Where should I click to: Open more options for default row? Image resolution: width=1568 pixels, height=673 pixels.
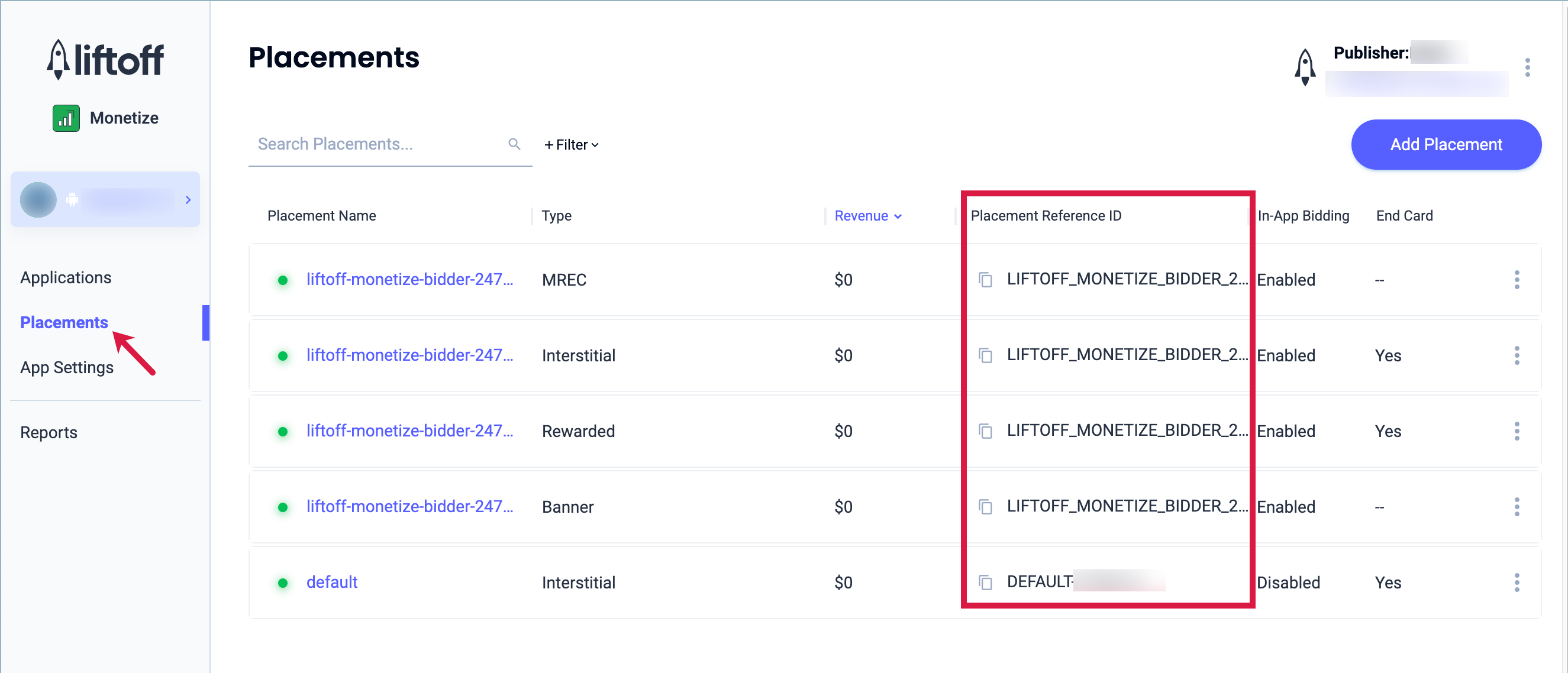[1517, 583]
